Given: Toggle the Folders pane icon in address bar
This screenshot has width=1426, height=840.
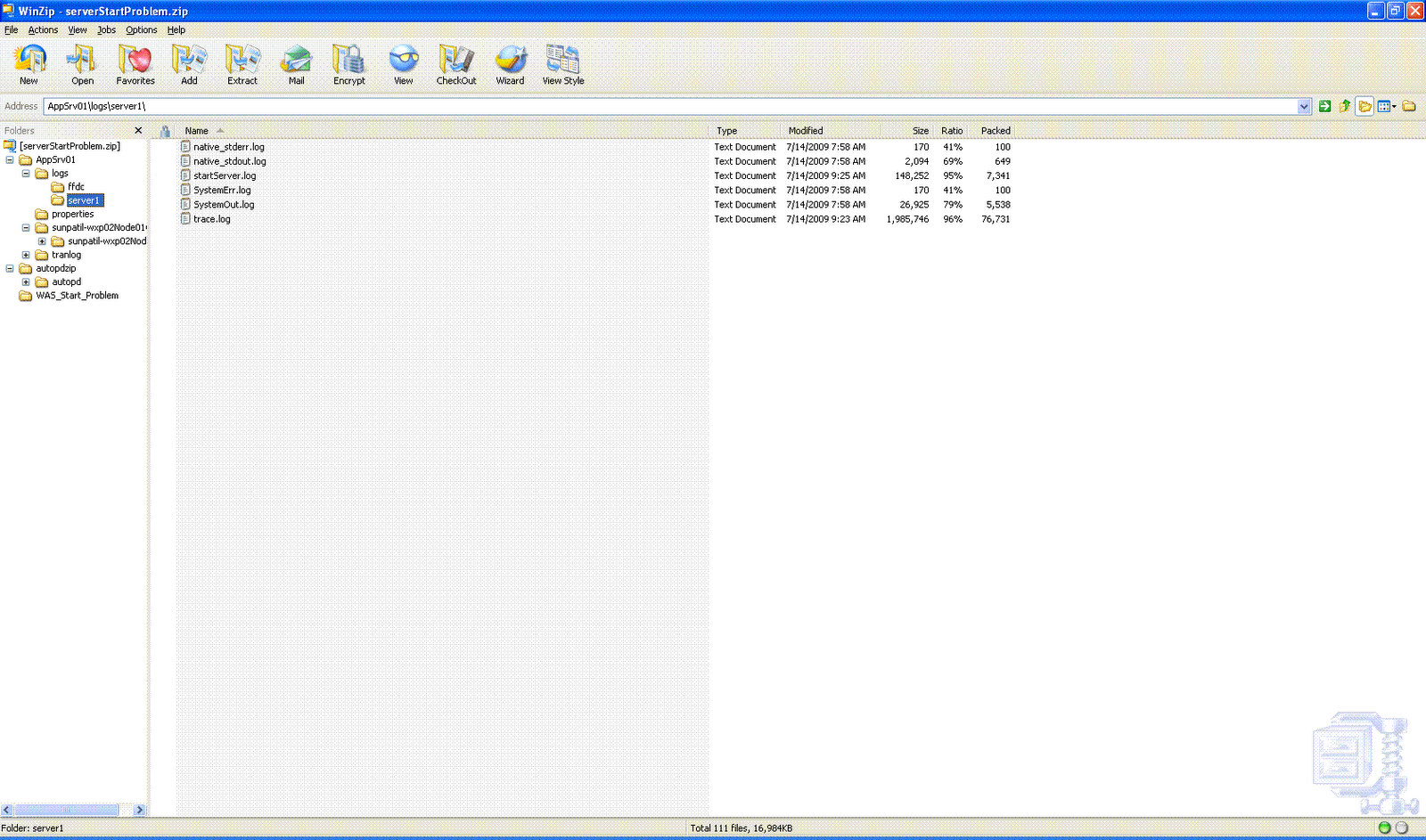Looking at the screenshot, I should coord(1365,107).
